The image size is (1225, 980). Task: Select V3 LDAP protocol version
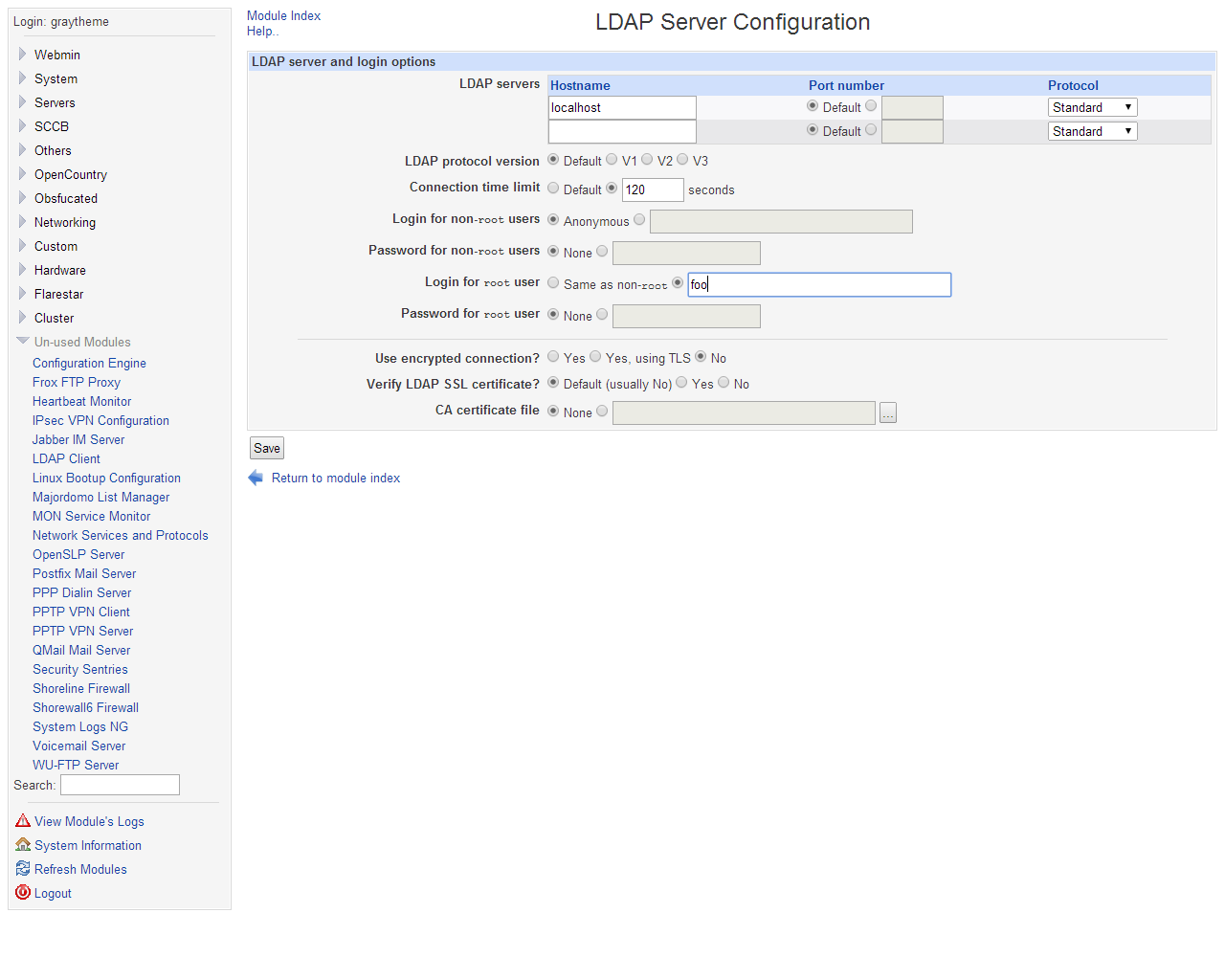tap(682, 160)
